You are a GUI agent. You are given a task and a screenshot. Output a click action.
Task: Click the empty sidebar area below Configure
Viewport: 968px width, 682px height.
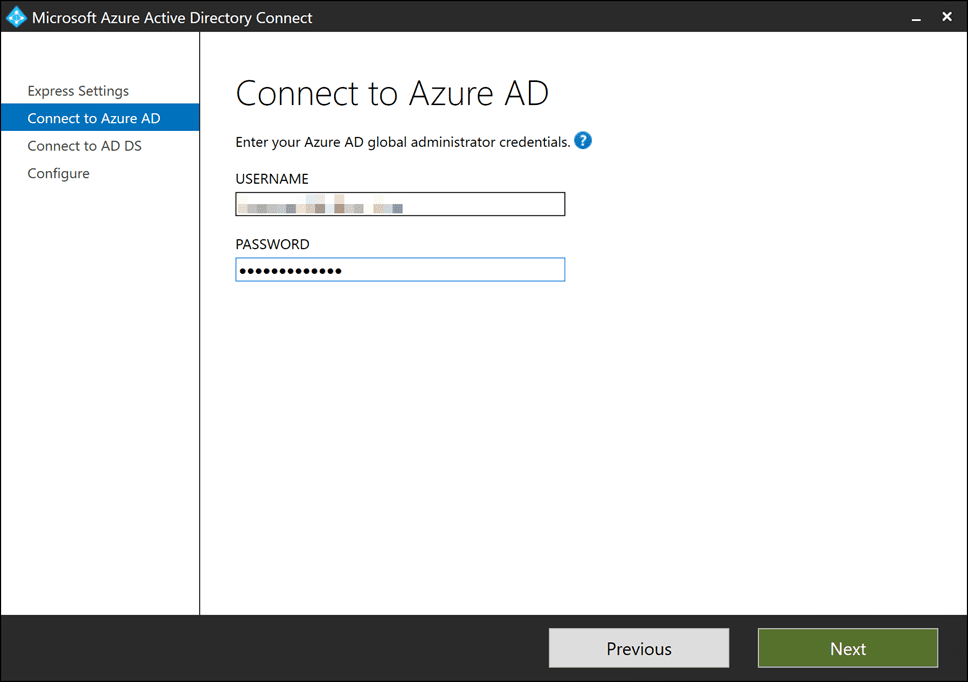(x=100, y=400)
